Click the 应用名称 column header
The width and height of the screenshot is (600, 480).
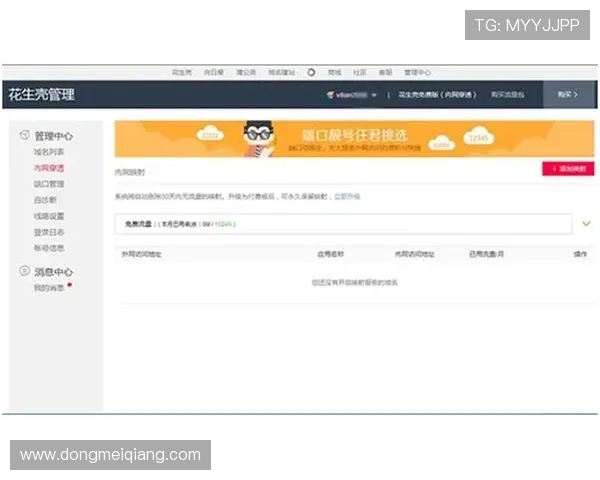tap(331, 254)
